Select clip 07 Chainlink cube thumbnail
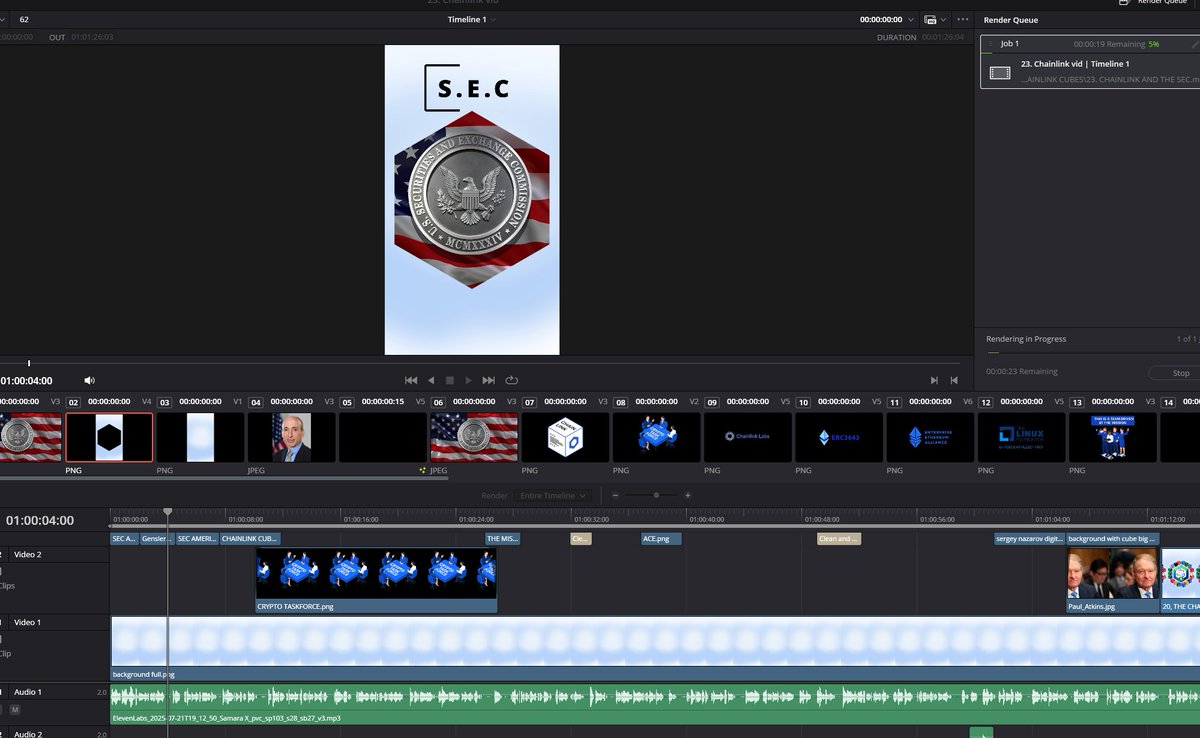This screenshot has height=738, width=1200. click(x=565, y=437)
